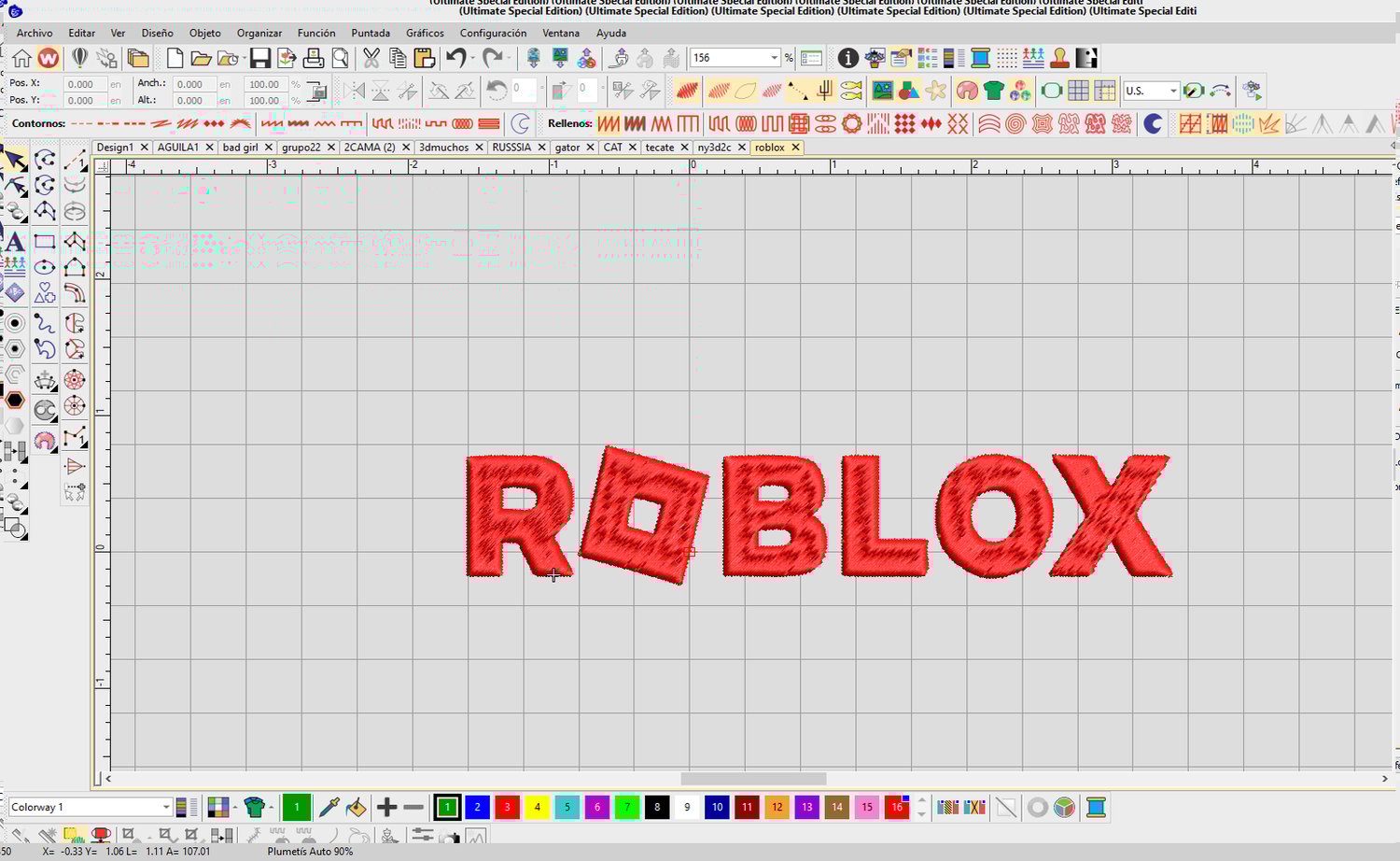
Task: Toggle the show hoop icon
Action: click(1052, 91)
